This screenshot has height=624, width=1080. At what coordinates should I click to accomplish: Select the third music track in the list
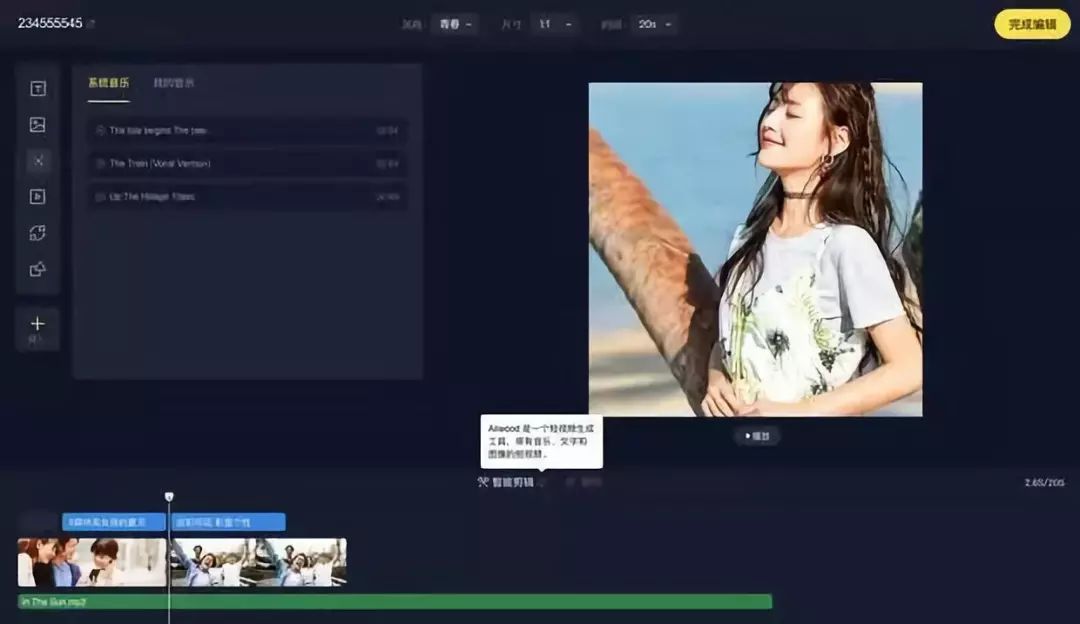coord(248,196)
